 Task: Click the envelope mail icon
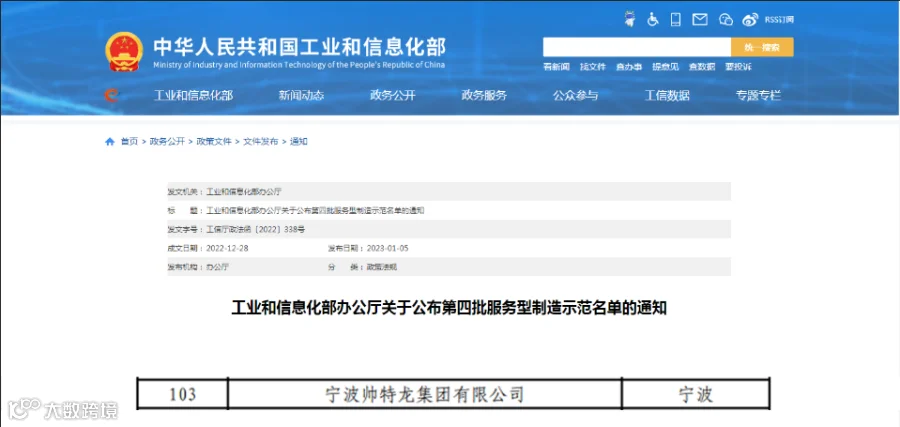click(x=700, y=20)
